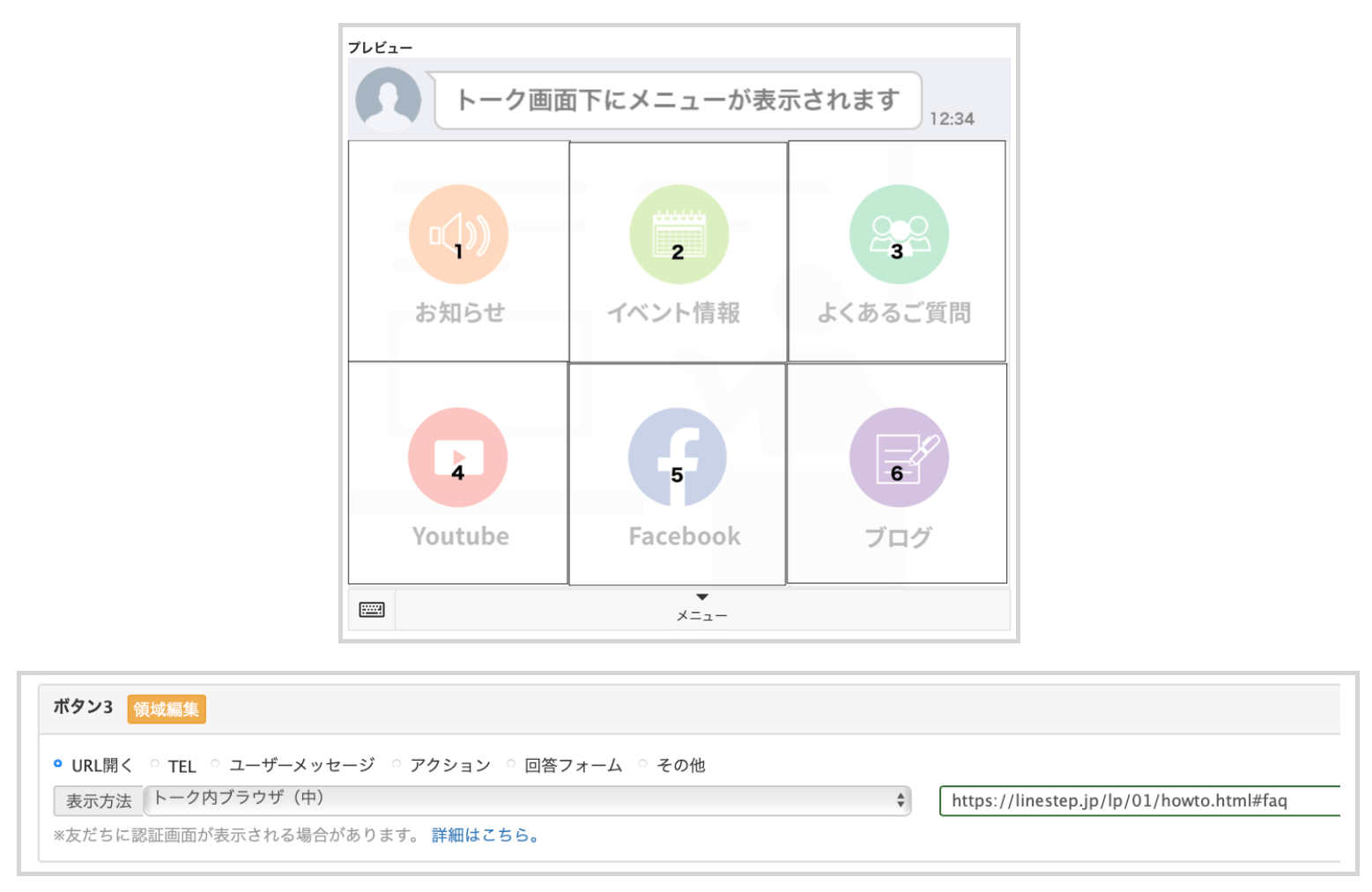Select the その他 radio option
Image resolution: width=1372 pixels, height=892 pixels.
643,764
